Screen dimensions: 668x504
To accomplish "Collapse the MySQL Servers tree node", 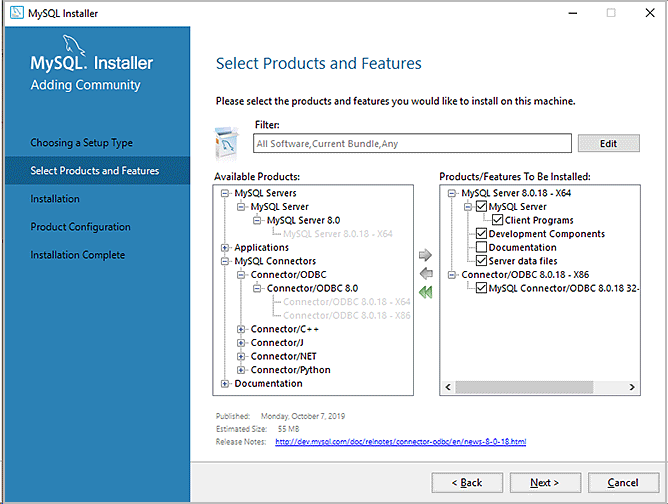I will 225,193.
